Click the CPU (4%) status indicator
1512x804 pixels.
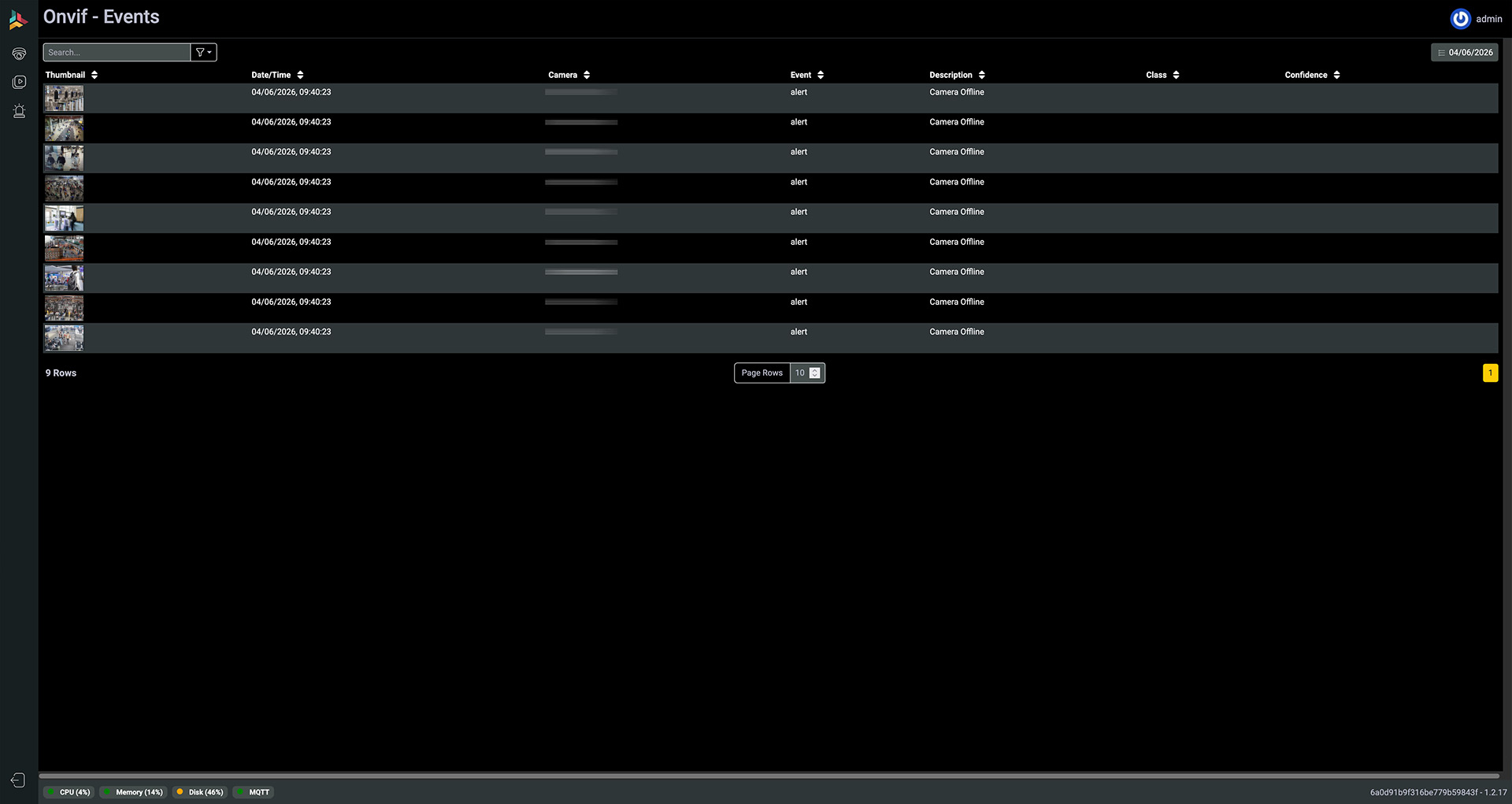click(69, 792)
